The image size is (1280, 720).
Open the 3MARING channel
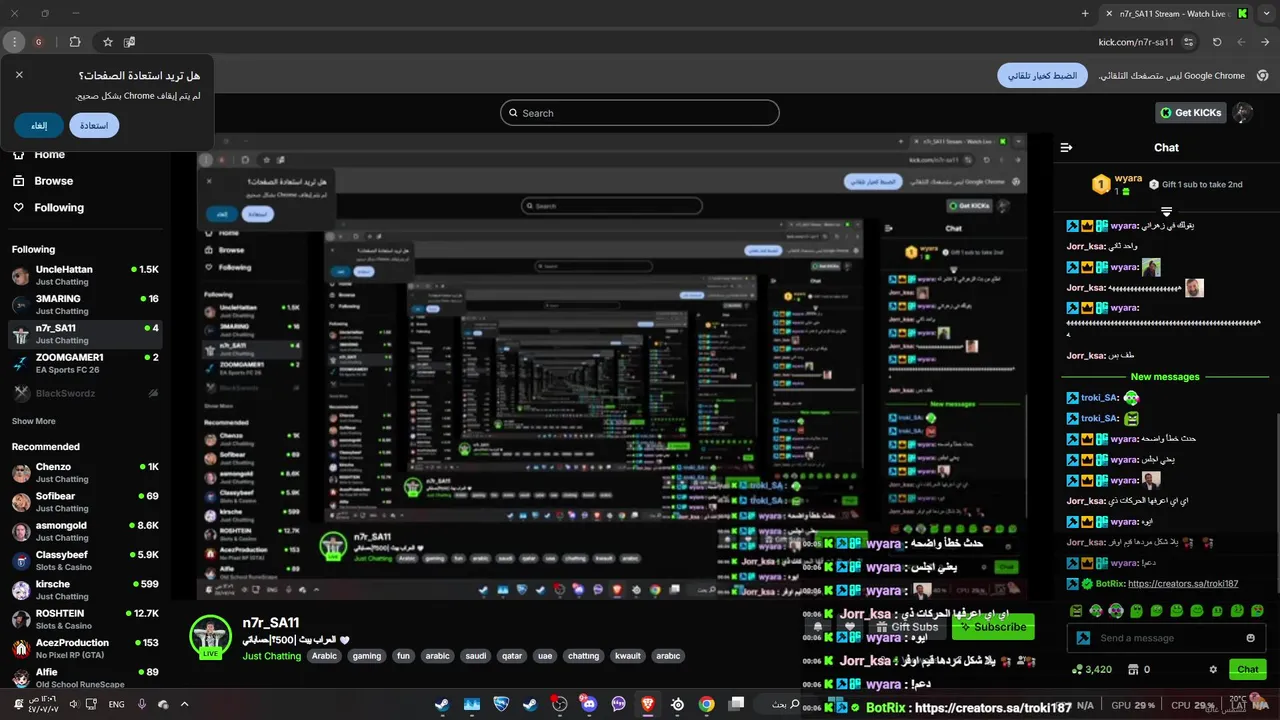85,304
